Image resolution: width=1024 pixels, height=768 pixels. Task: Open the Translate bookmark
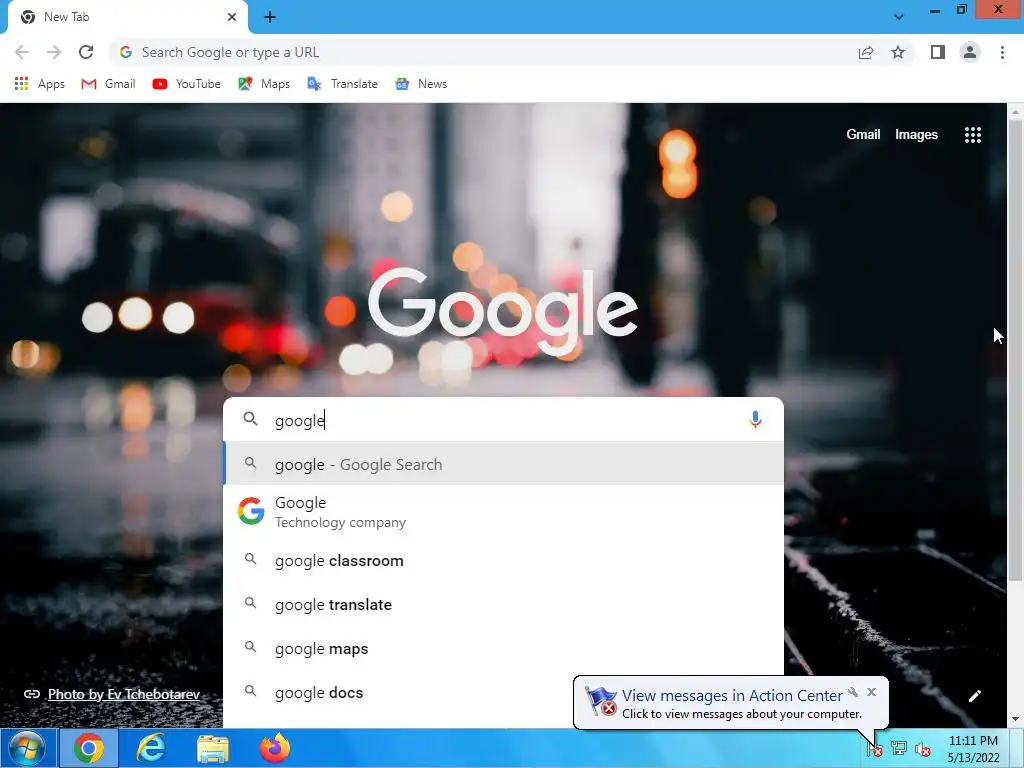point(342,84)
